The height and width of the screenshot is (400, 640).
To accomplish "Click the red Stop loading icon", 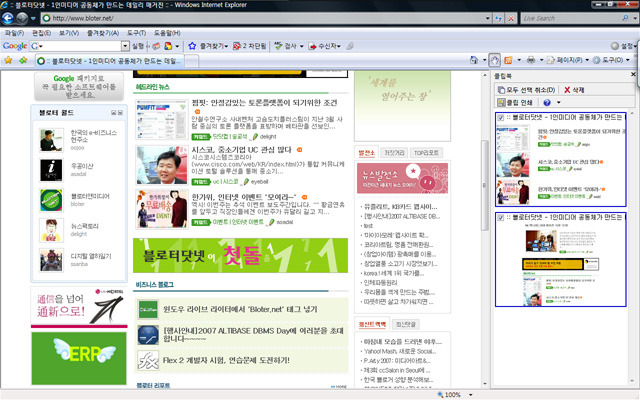I will point(511,18).
